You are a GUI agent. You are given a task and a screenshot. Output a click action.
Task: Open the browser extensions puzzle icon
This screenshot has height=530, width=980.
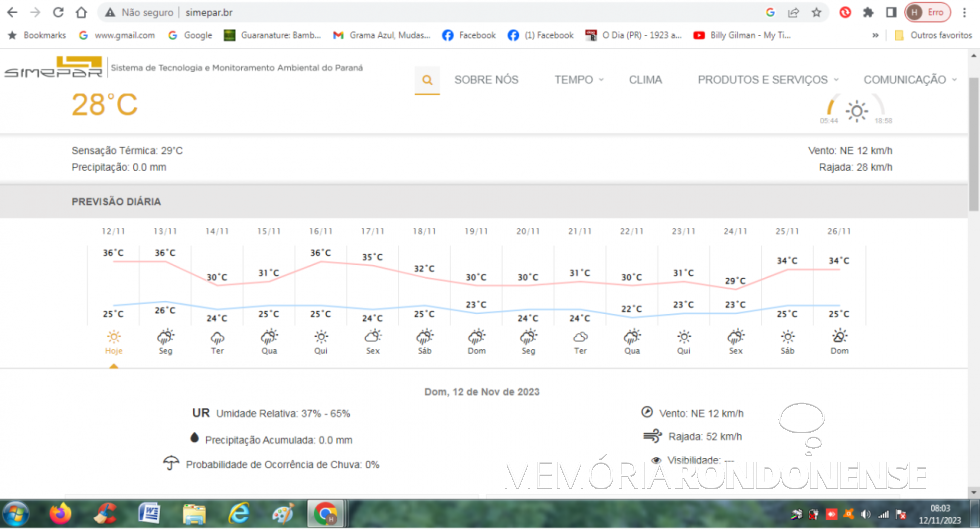point(868,13)
